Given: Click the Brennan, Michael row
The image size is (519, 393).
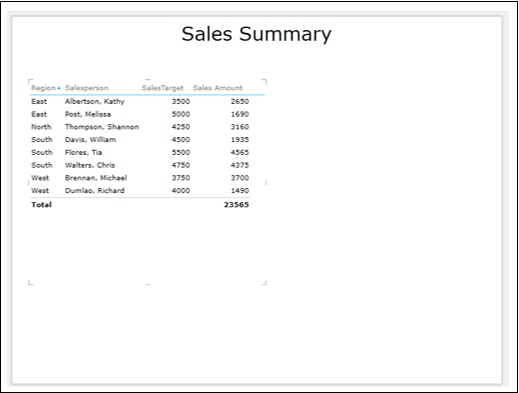Looking at the screenshot, I should point(140,178).
